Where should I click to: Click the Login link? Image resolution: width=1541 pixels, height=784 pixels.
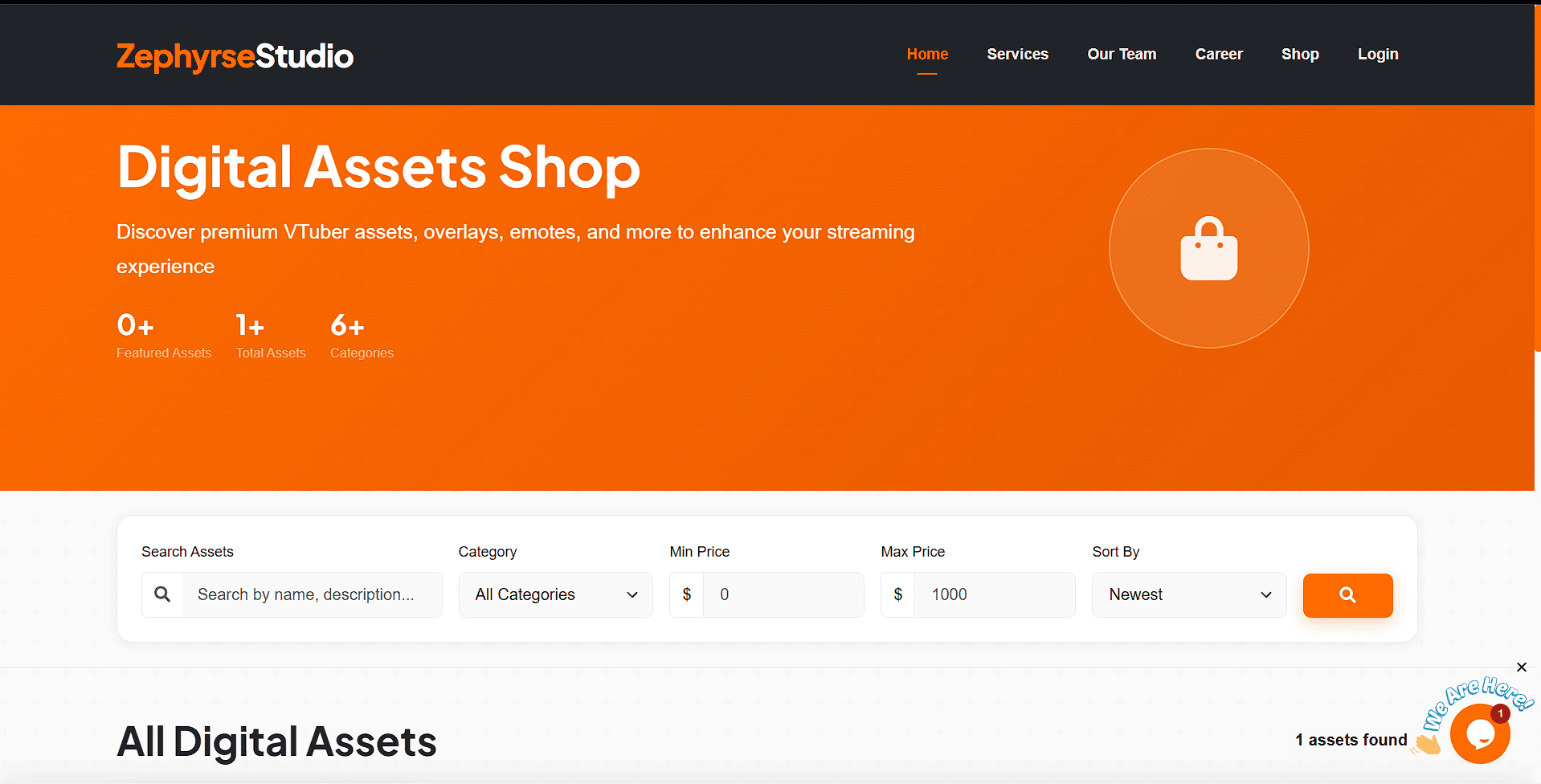tap(1377, 54)
